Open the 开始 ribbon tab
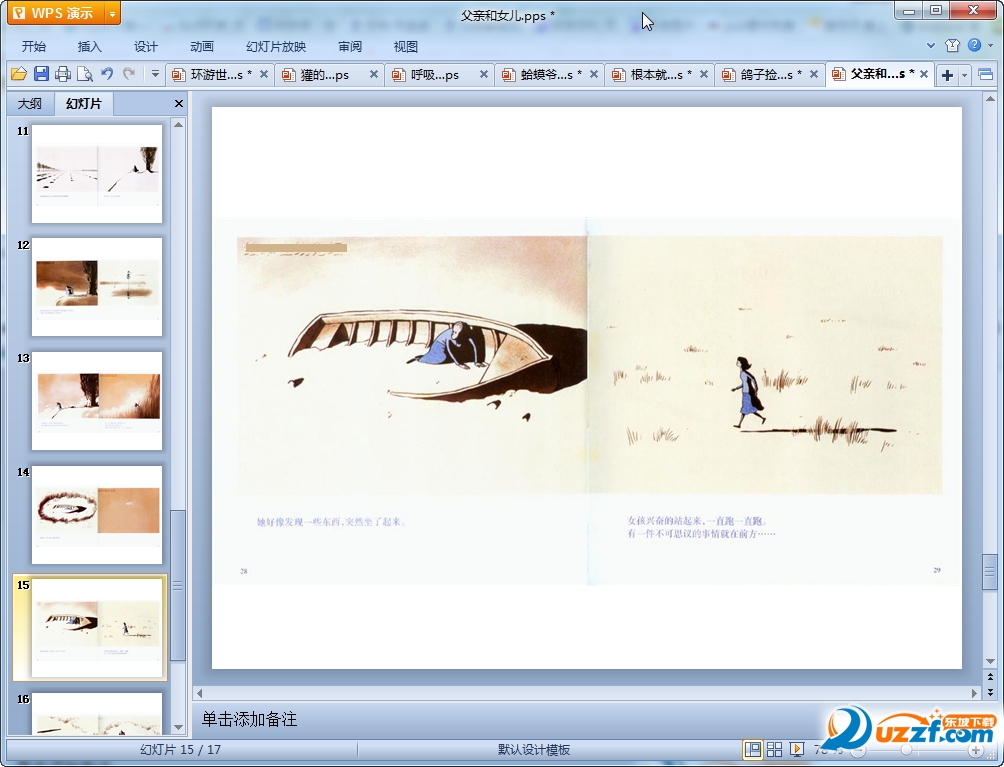This screenshot has height=767, width=1004. click(x=33, y=47)
